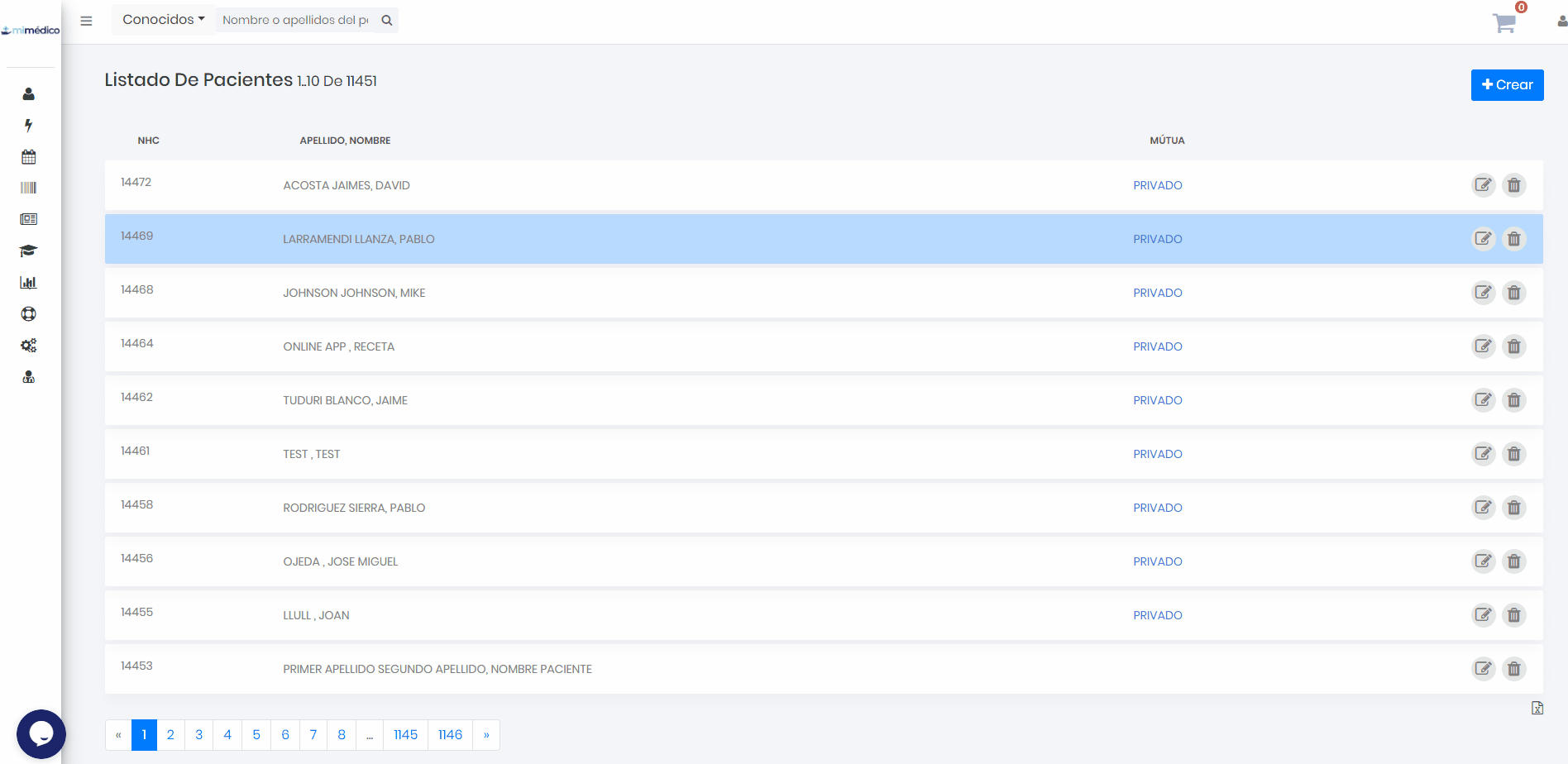1568x764 pixels.
Task: Edit patient ACOSTA JAIMES, DAVID
Action: (1484, 185)
